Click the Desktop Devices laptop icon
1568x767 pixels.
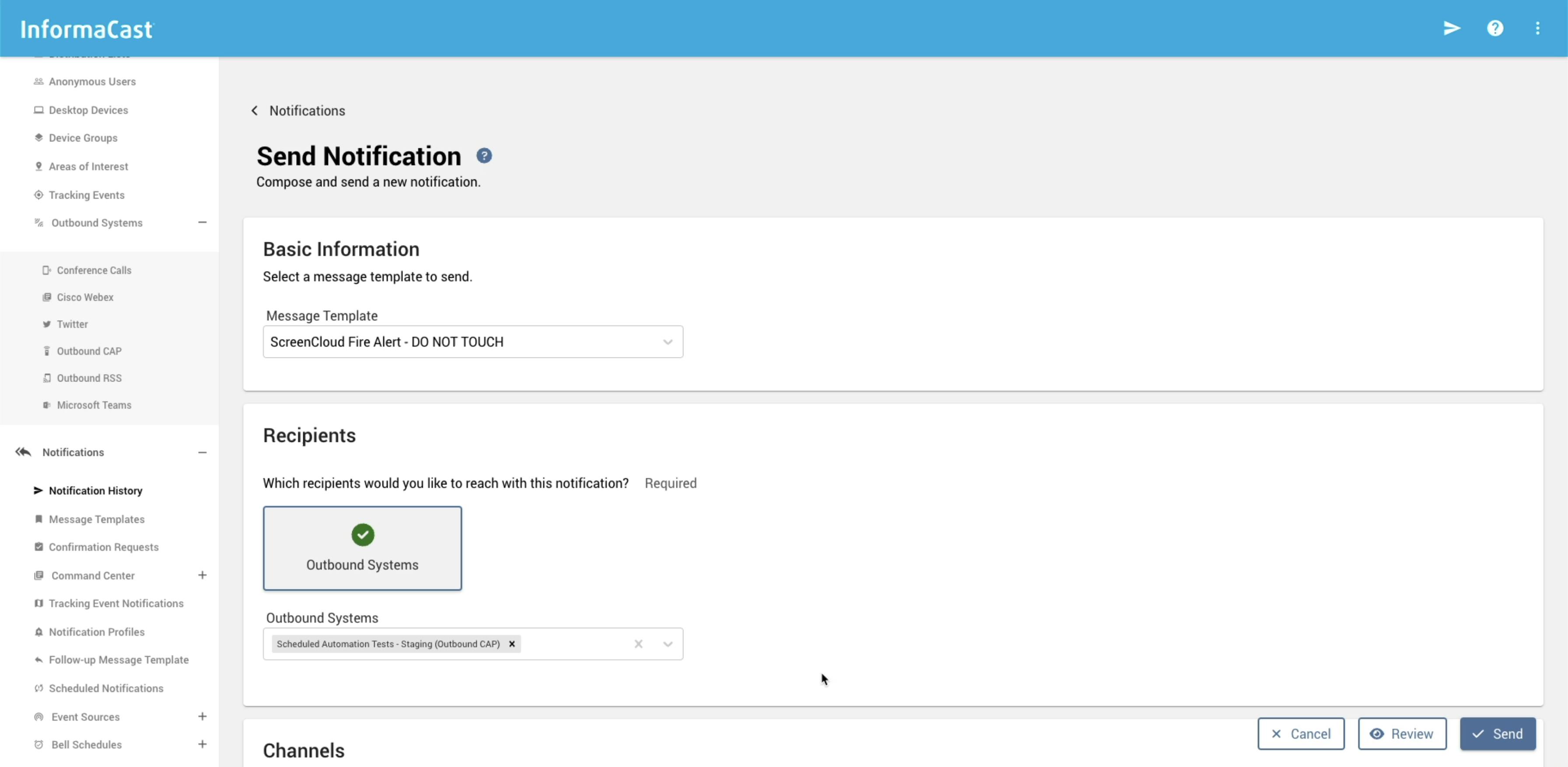[x=38, y=109]
